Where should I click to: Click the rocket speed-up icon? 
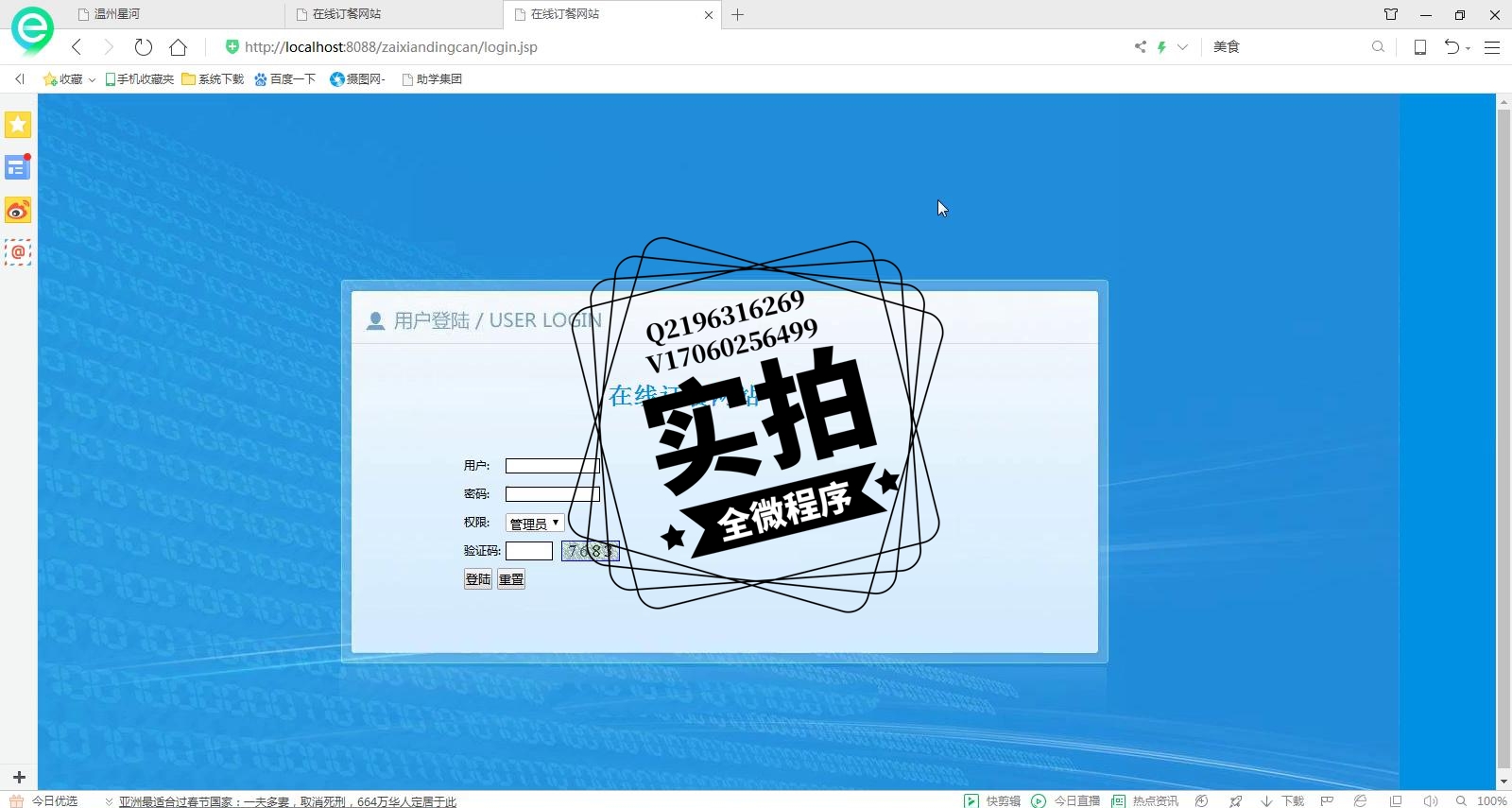pos(1235,800)
